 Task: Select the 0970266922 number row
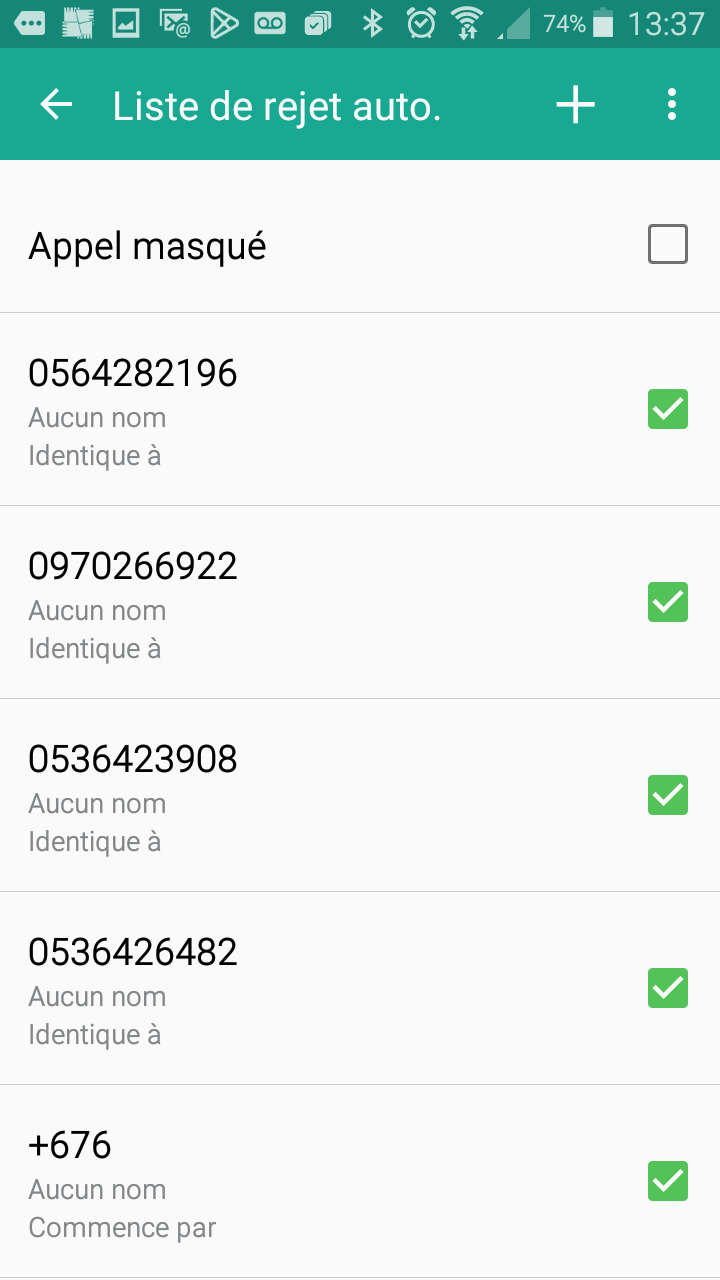360,602
